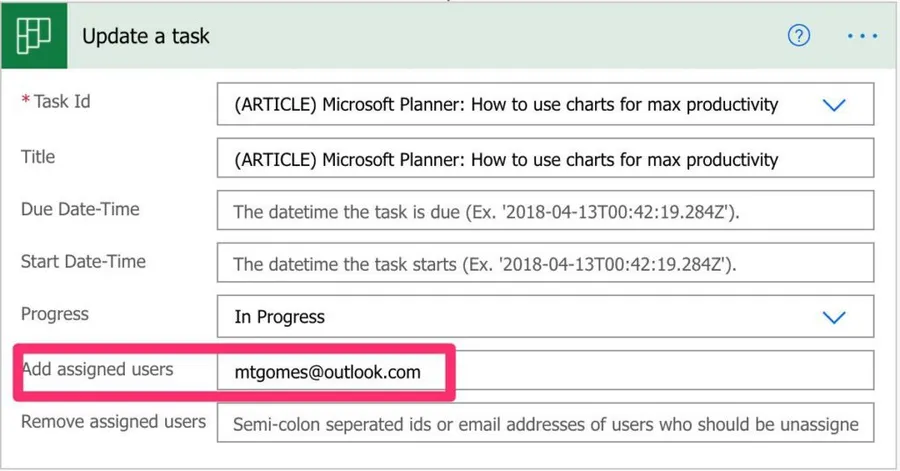
Task: Click the required Task Id label
Action: click(x=60, y=101)
